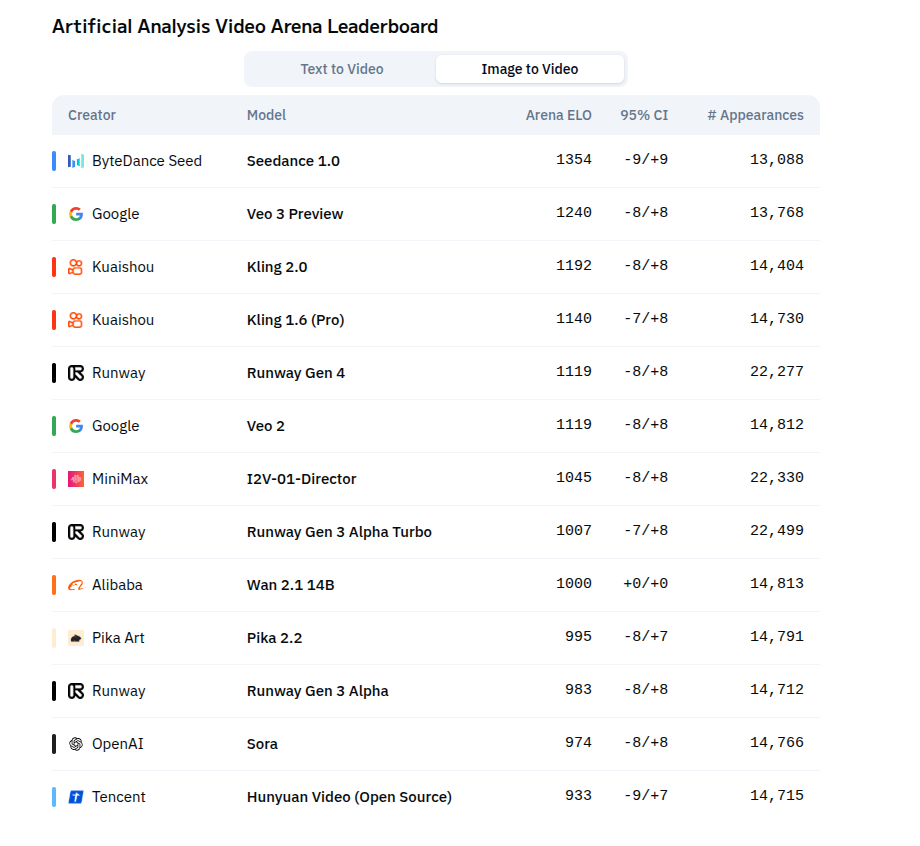Click the Alibaba logo icon
Screen dimensions: 920x846
(x=76, y=585)
